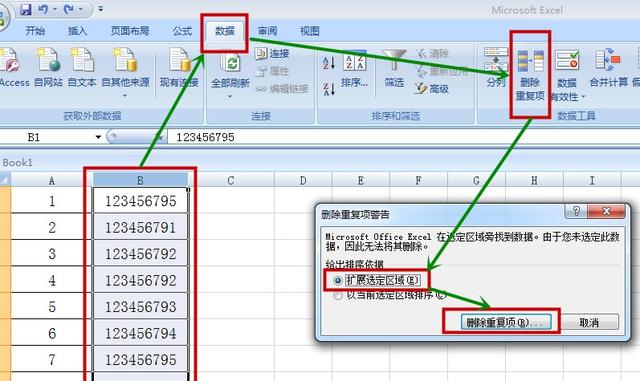640x381 pixels.
Task: Switch to the Page Layout (页面布局) tab
Action: click(130, 31)
